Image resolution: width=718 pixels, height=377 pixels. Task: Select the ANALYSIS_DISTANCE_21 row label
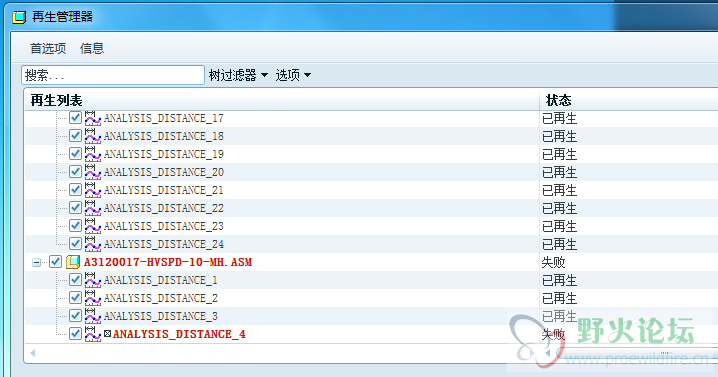coord(163,190)
